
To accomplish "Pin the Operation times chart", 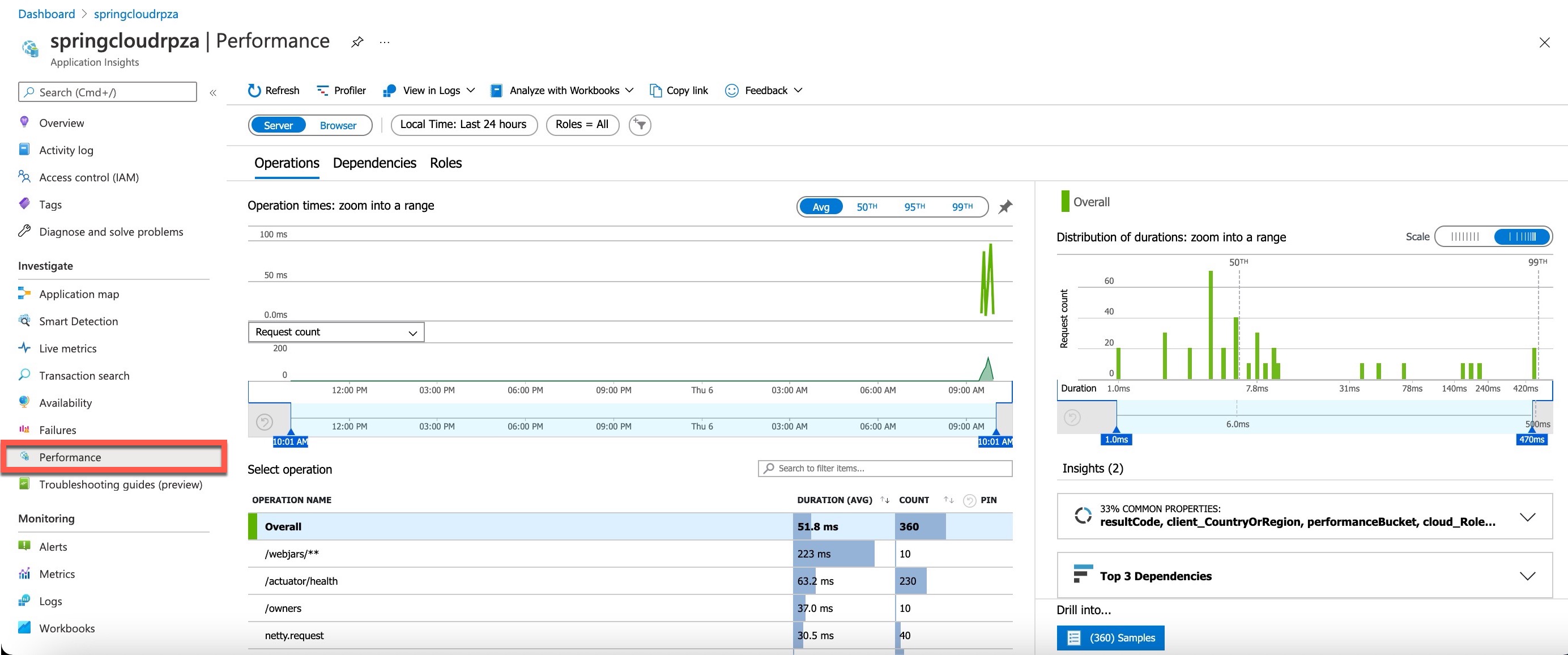I will coord(1004,206).
